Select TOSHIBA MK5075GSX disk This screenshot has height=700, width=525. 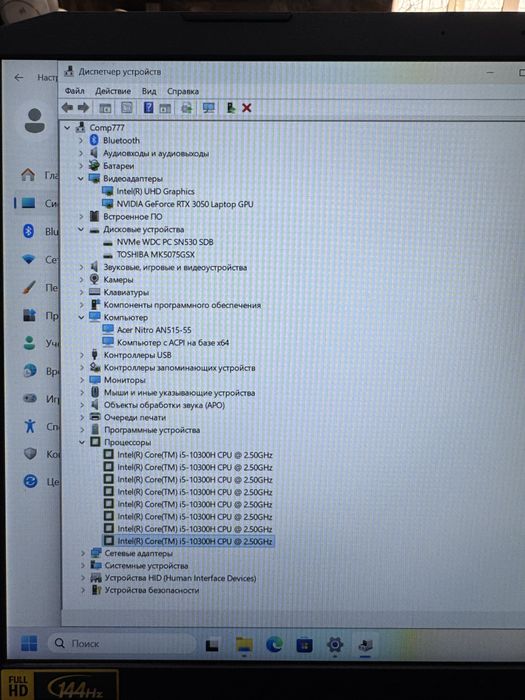click(x=155, y=254)
